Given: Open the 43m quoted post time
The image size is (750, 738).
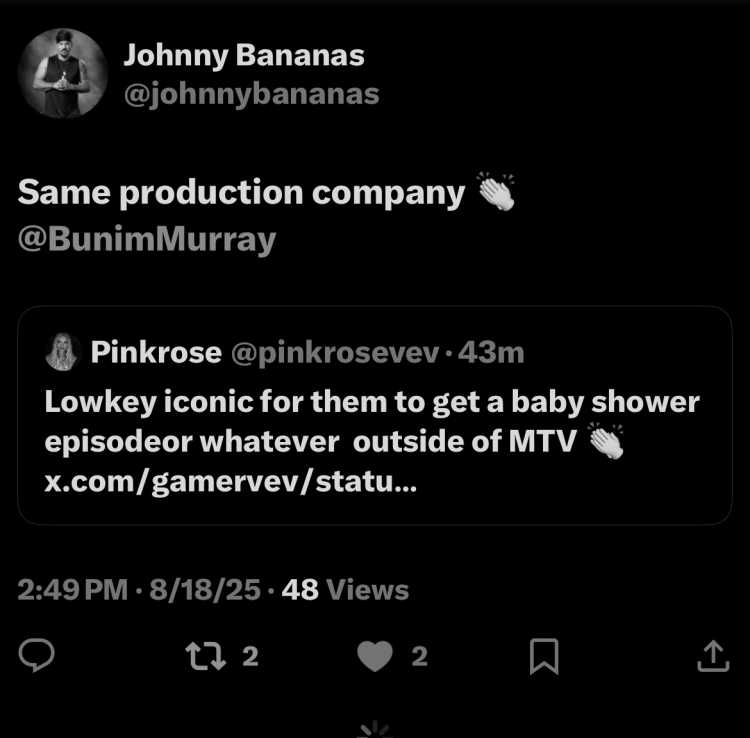Looking at the screenshot, I should [x=491, y=353].
